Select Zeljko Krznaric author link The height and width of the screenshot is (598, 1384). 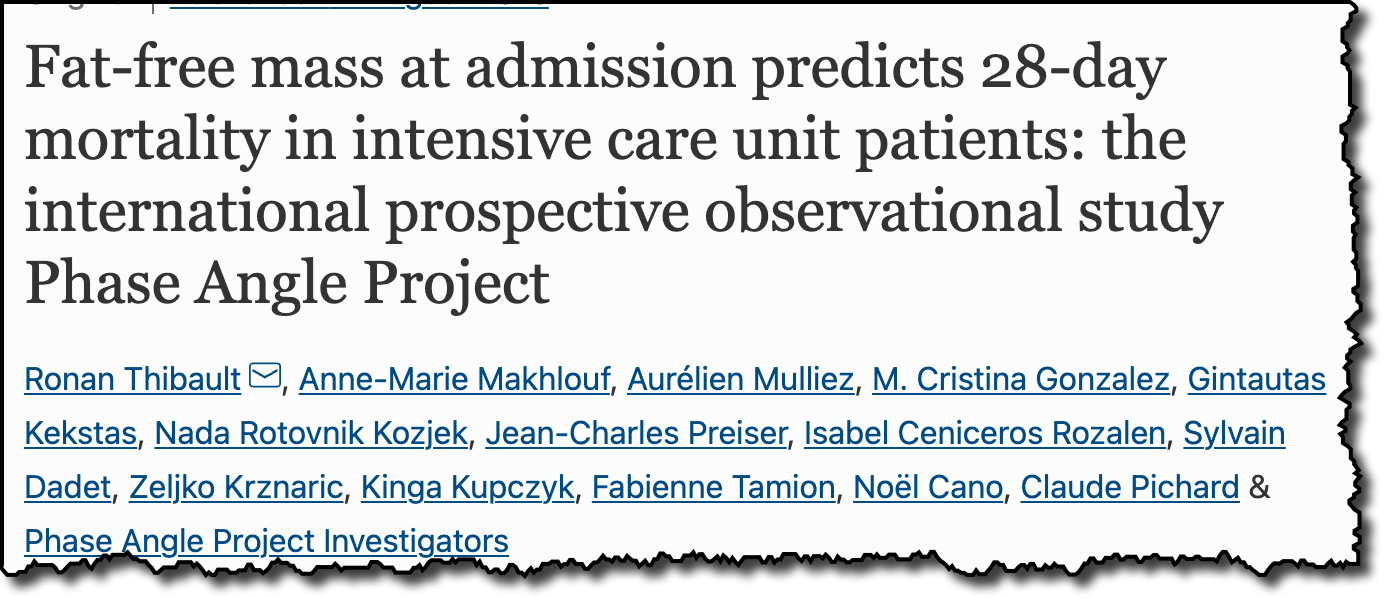click(236, 487)
